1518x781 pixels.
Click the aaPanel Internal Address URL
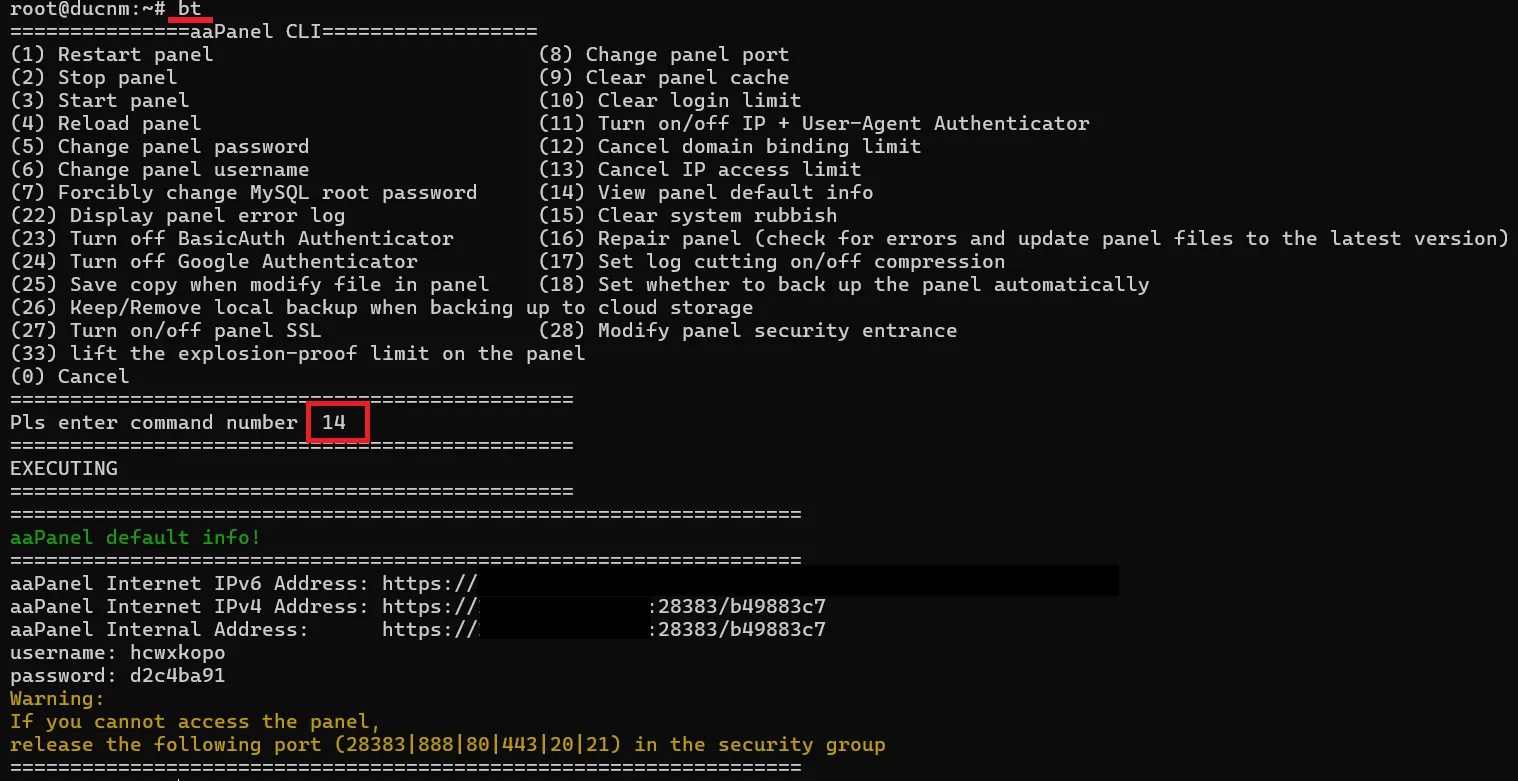[603, 629]
